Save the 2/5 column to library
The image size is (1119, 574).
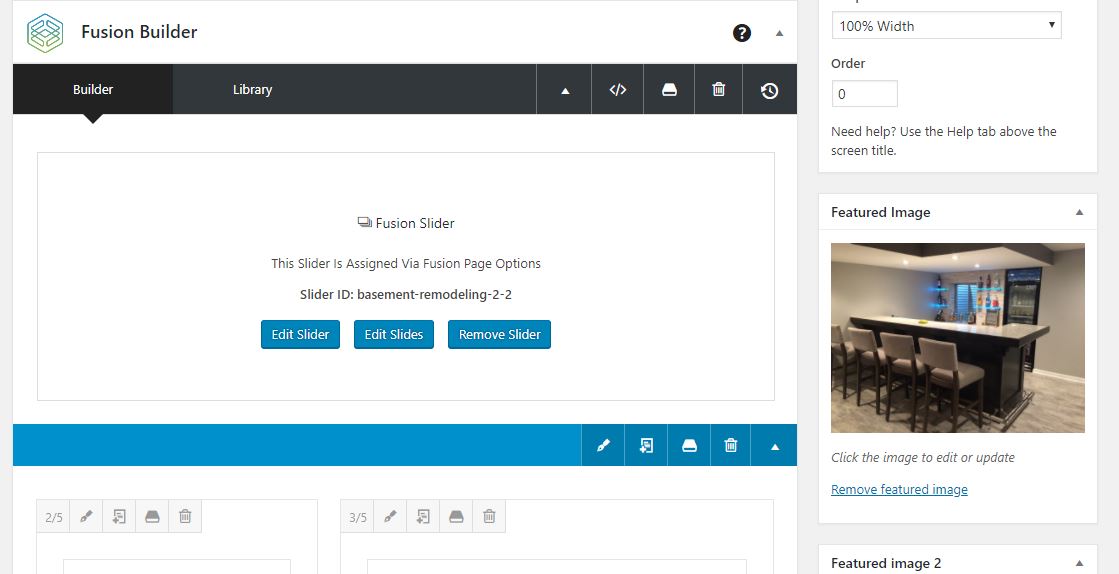click(x=152, y=516)
